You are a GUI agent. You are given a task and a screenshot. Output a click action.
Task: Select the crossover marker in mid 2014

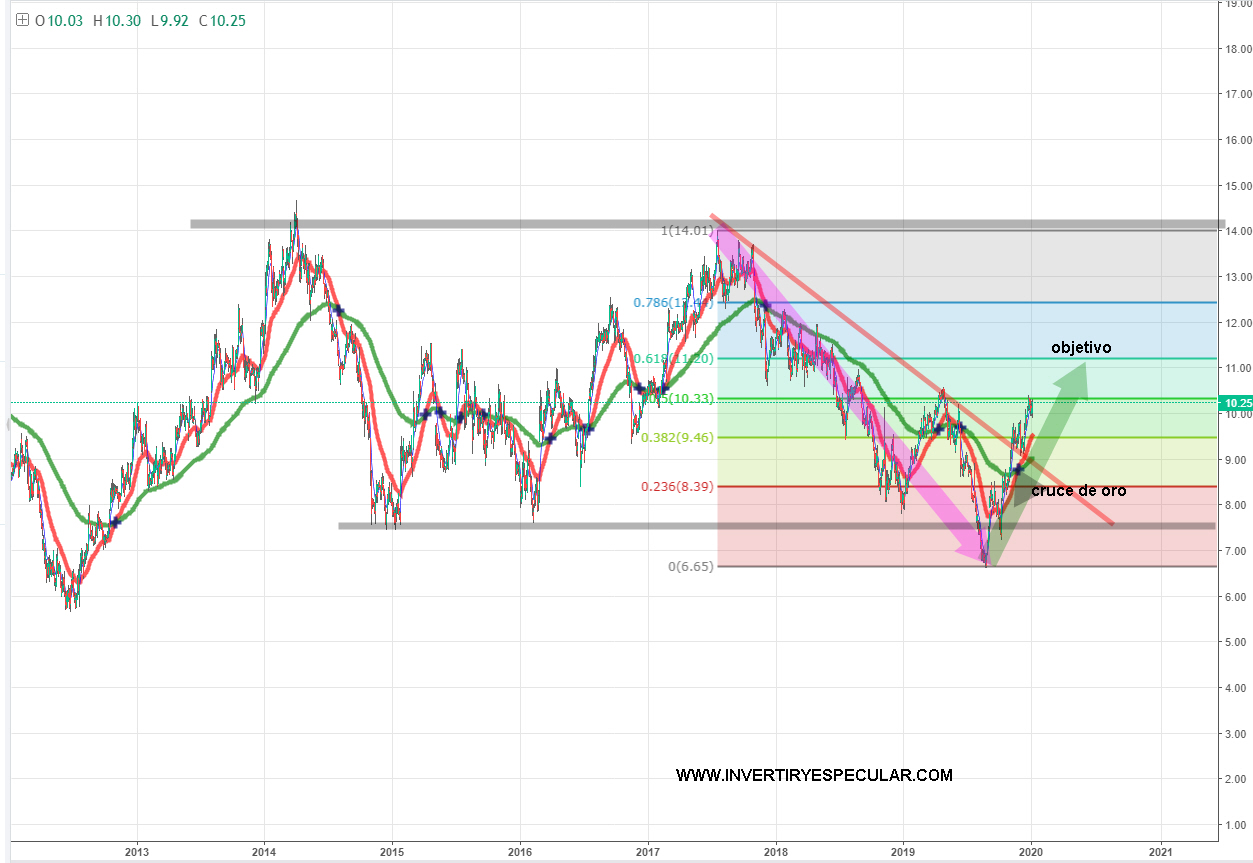[x=338, y=311]
